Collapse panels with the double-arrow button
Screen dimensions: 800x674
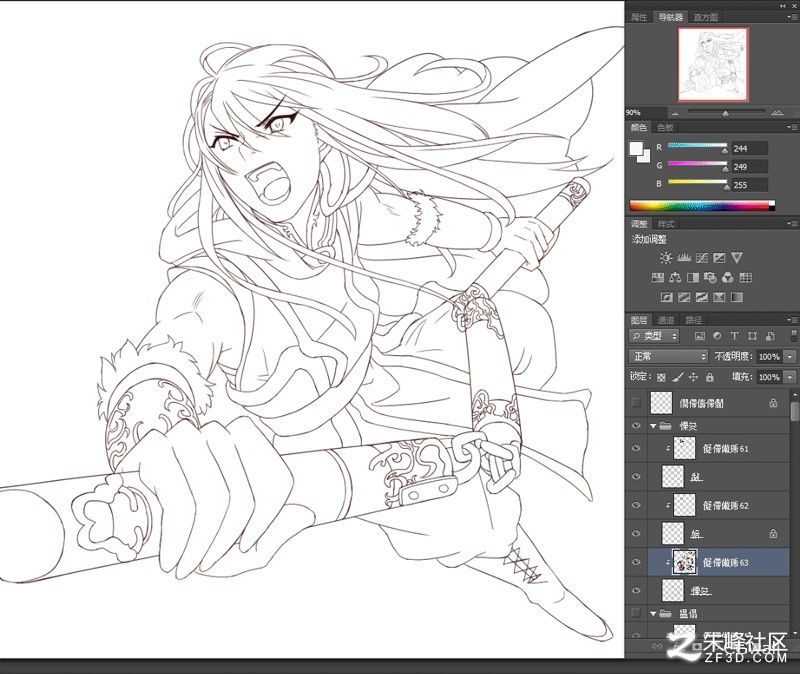click(783, 5)
